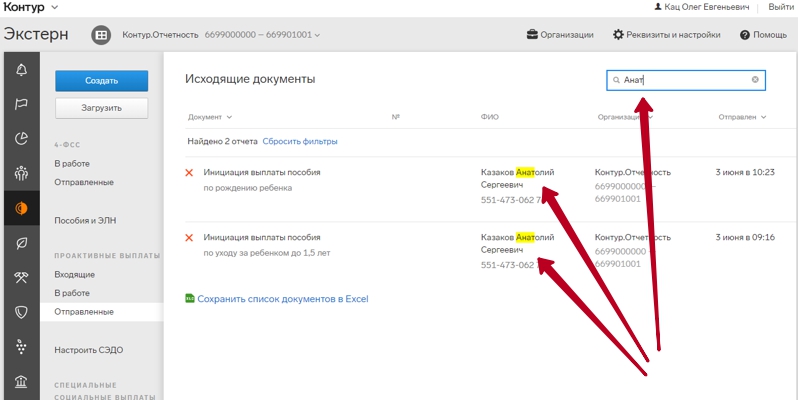798x400 pixels.
Task: Click the Загрузить button
Action: tap(101, 108)
